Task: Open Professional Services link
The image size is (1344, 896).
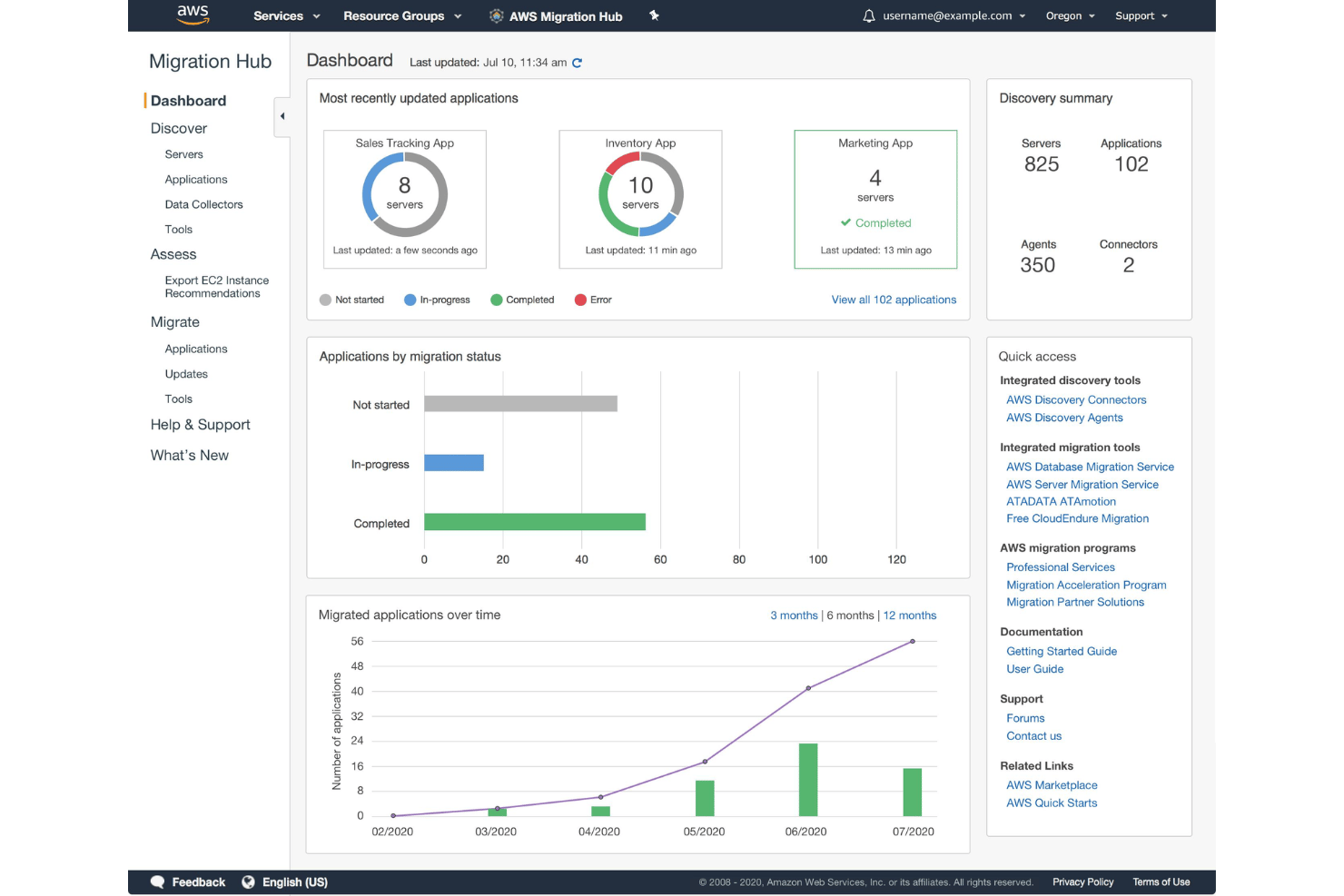Action: 1060,567
